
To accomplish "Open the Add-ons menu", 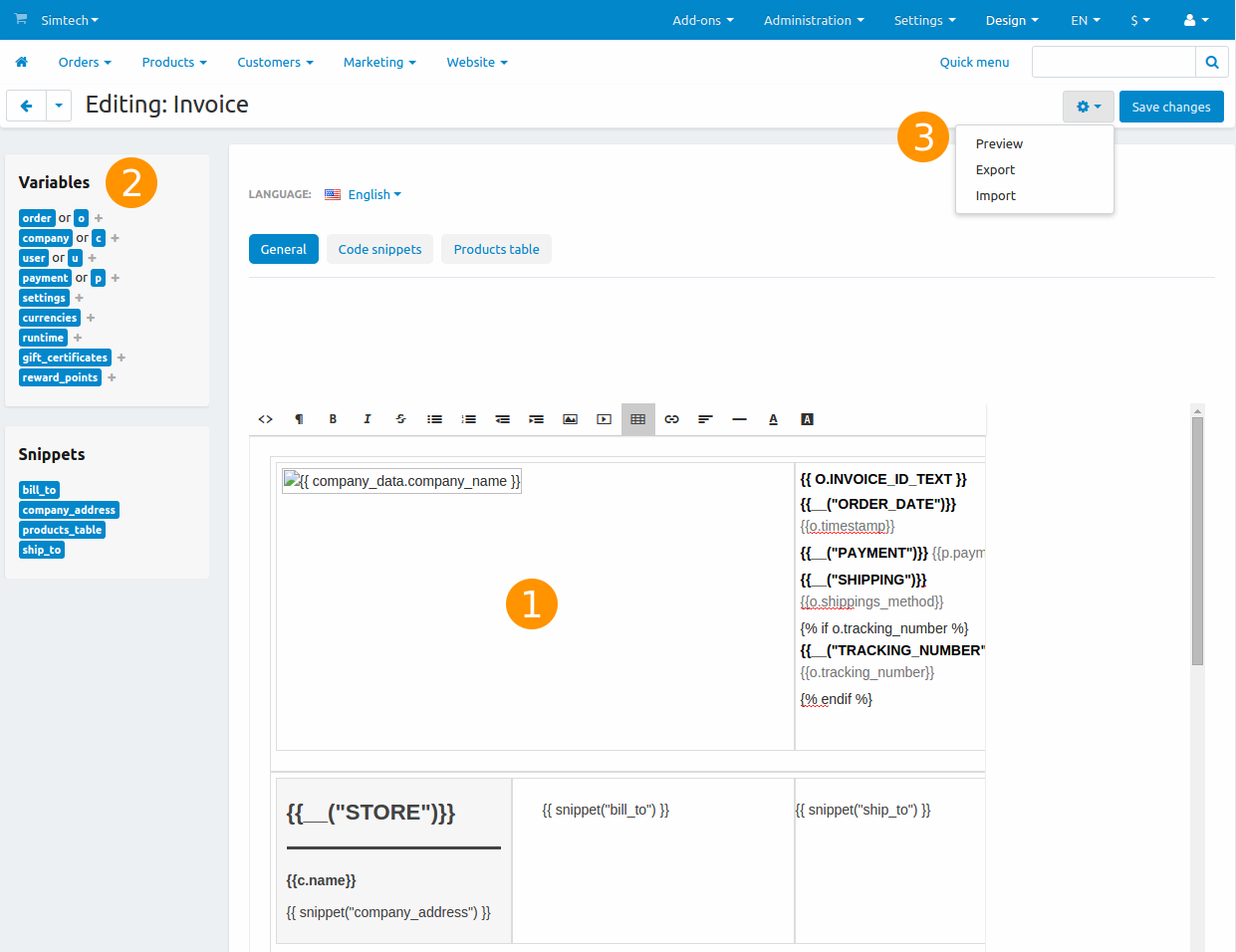I will click(703, 20).
